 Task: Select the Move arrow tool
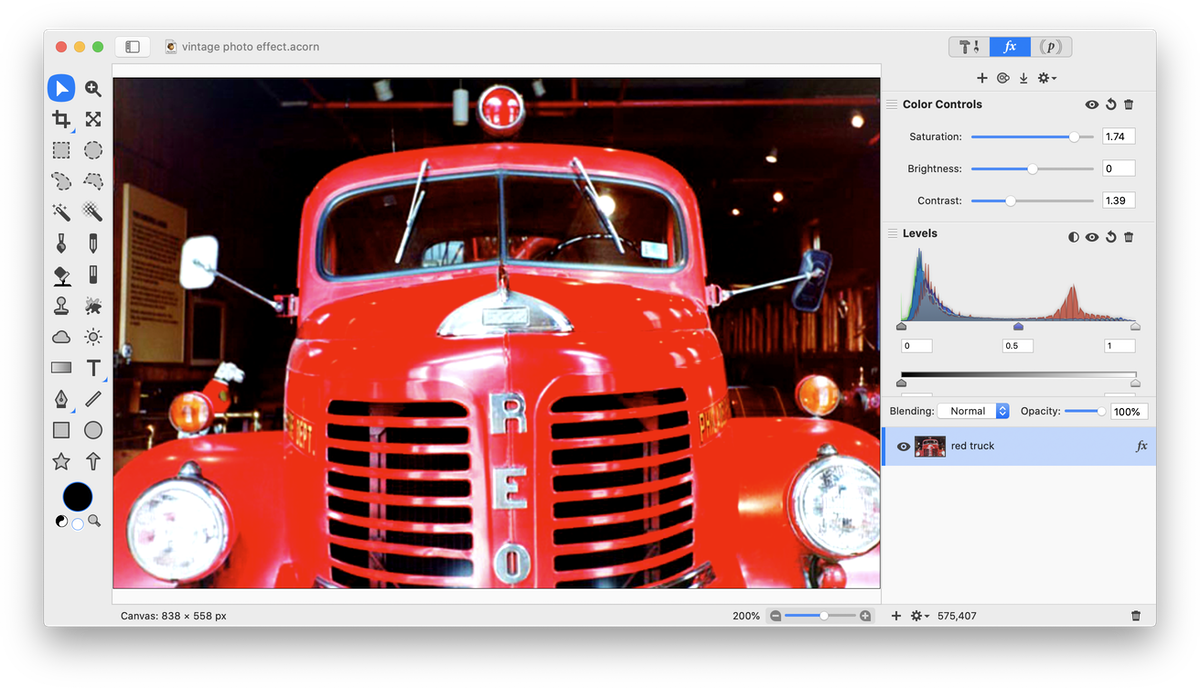(61, 88)
